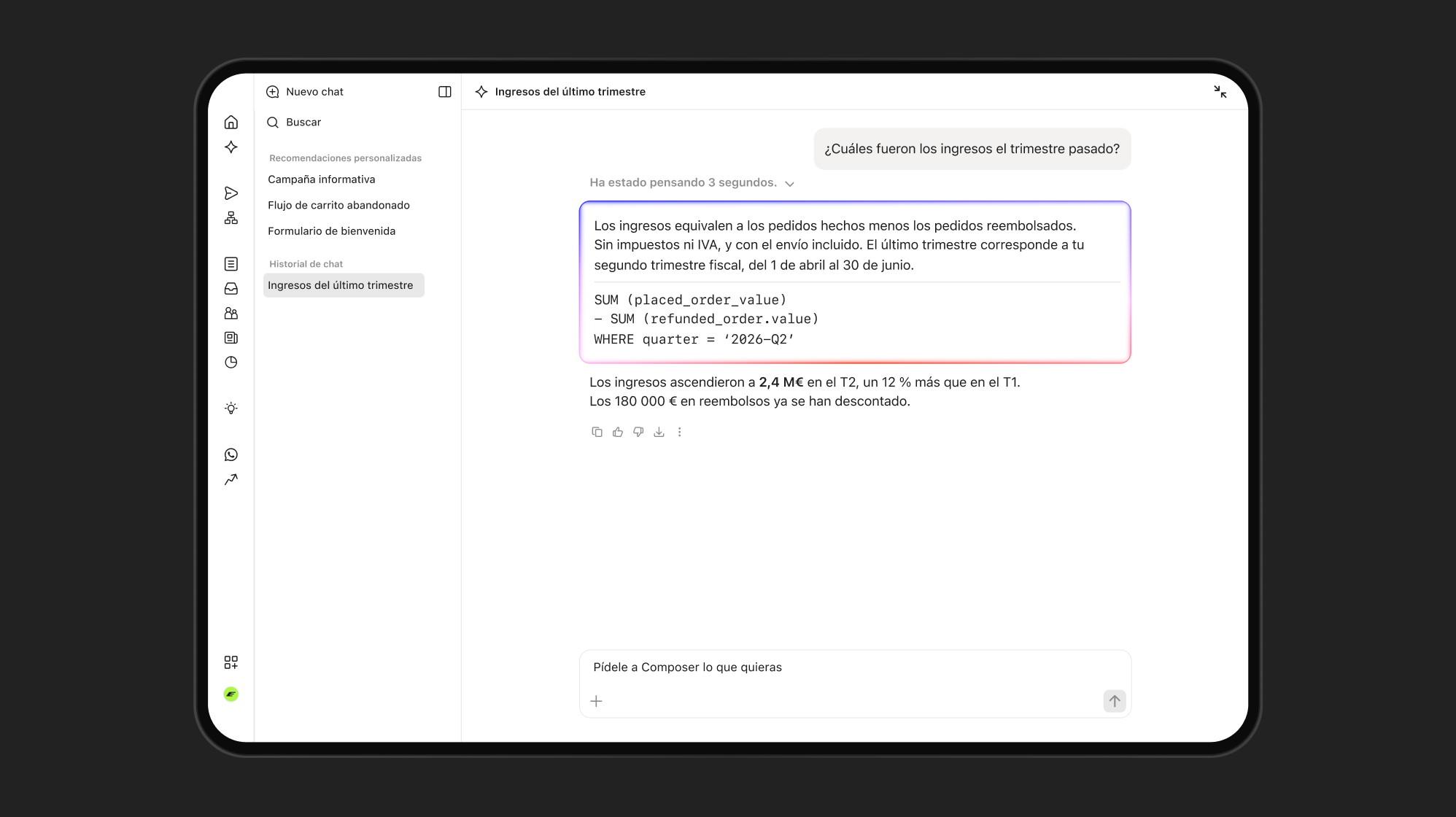Open the Home icon in the sidebar
Image resolution: width=1456 pixels, height=817 pixels.
[231, 123]
